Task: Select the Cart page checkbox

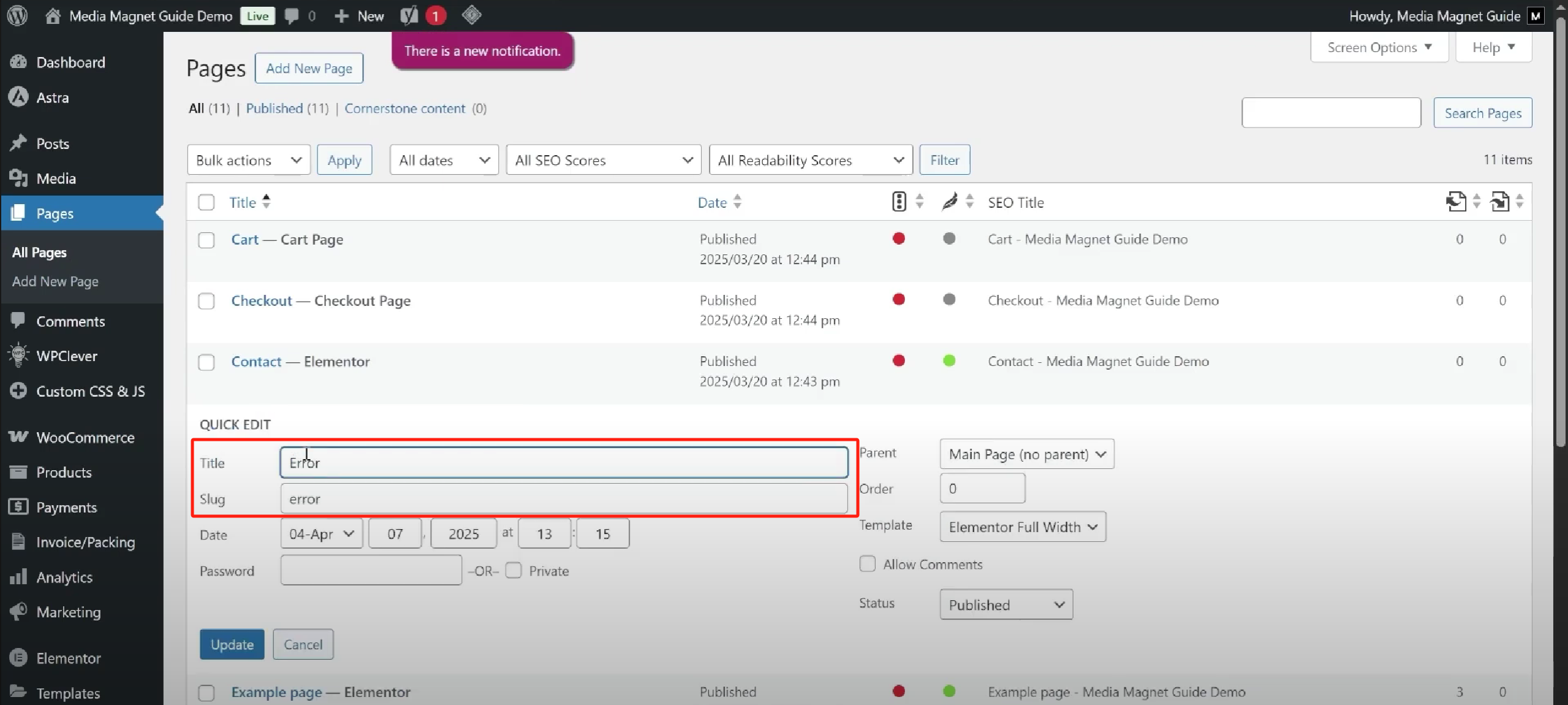Action: coord(206,240)
